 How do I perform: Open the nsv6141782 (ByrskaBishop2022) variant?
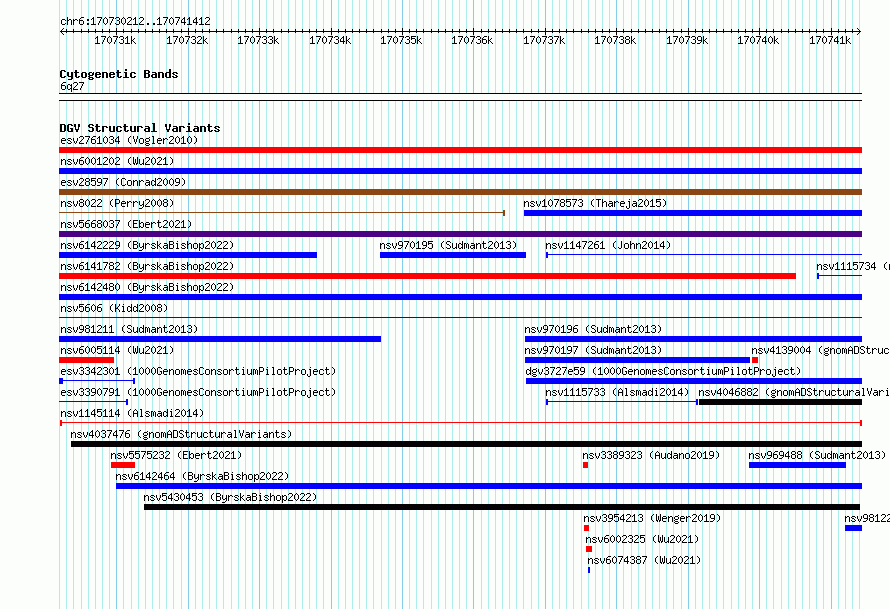[147, 266]
